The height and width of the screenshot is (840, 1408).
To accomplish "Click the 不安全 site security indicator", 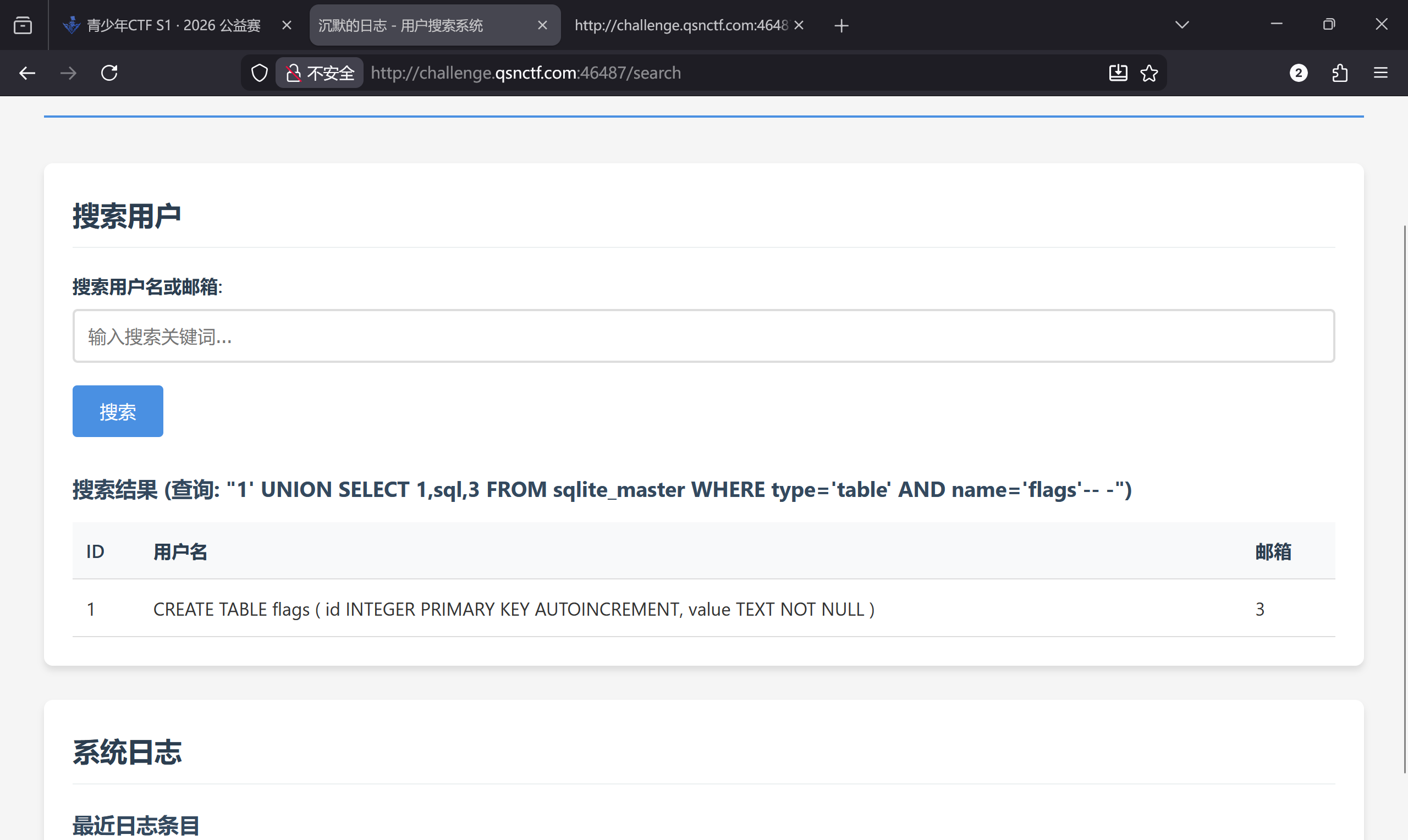I will pyautogui.click(x=320, y=73).
